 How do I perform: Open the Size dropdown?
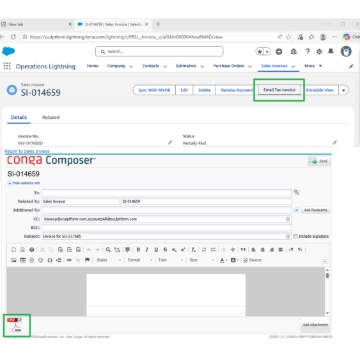[x=201, y=260]
